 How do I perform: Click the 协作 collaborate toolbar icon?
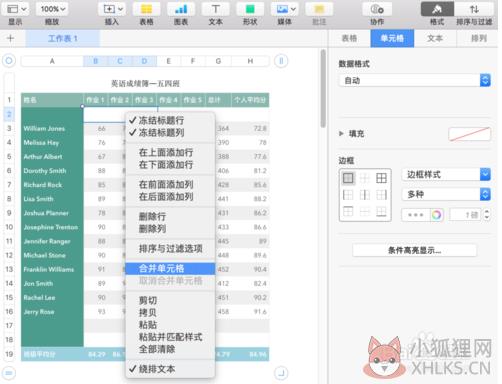(377, 9)
